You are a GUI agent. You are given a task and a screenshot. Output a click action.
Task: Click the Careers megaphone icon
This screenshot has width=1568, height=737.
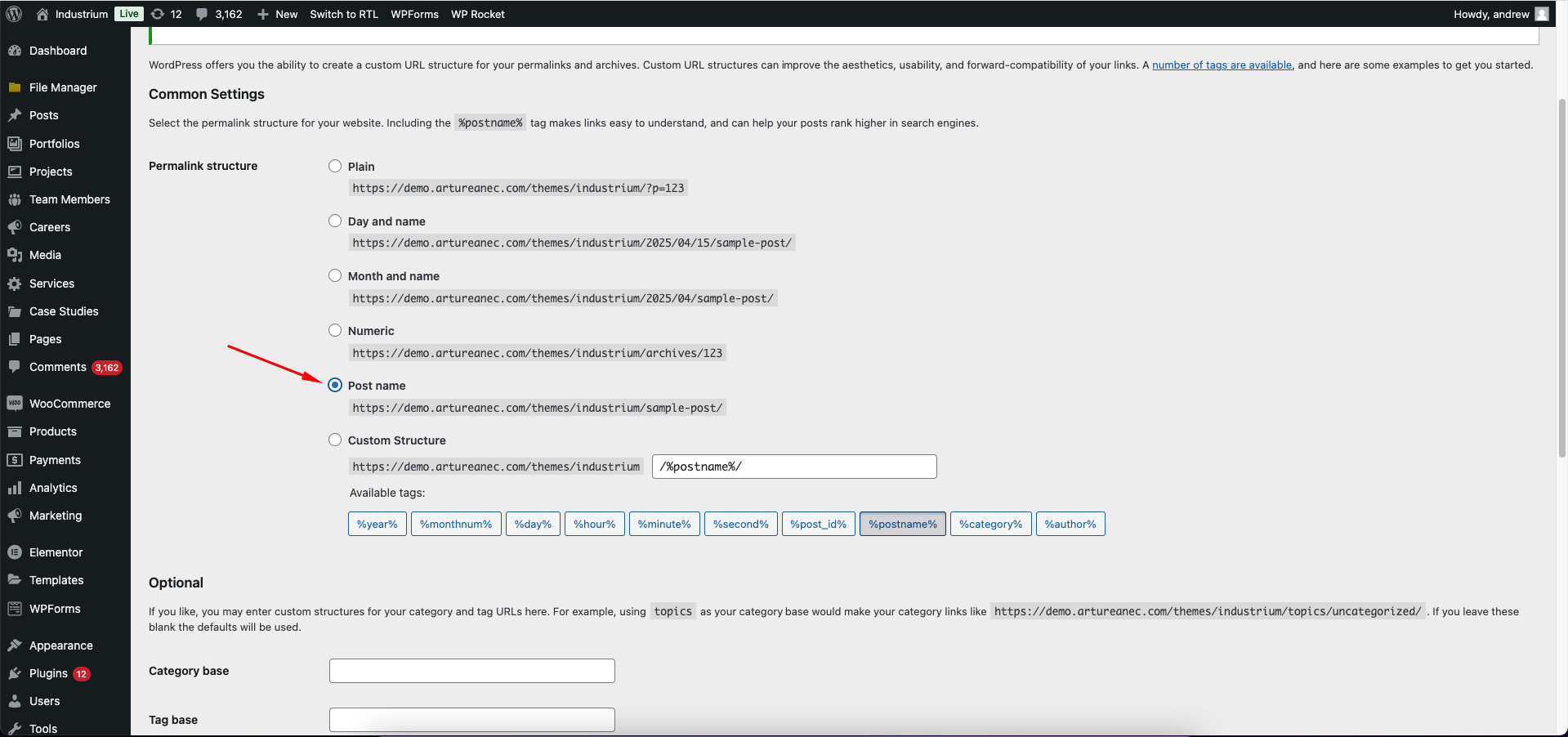pyautogui.click(x=15, y=227)
